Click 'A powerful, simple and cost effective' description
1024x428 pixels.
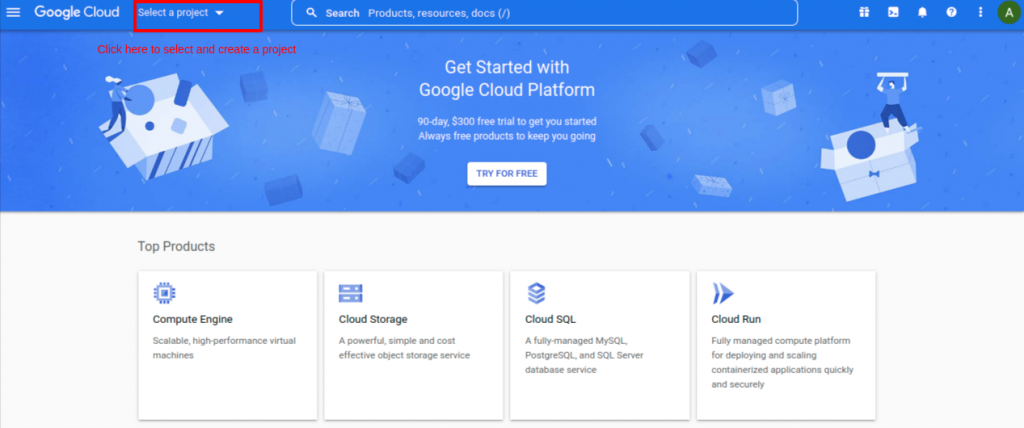pos(404,348)
